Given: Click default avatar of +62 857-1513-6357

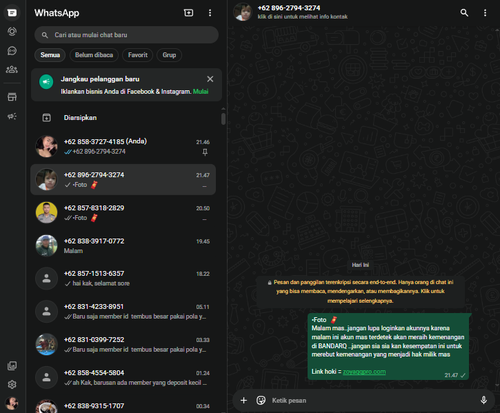Looking at the screenshot, I should coord(47,278).
